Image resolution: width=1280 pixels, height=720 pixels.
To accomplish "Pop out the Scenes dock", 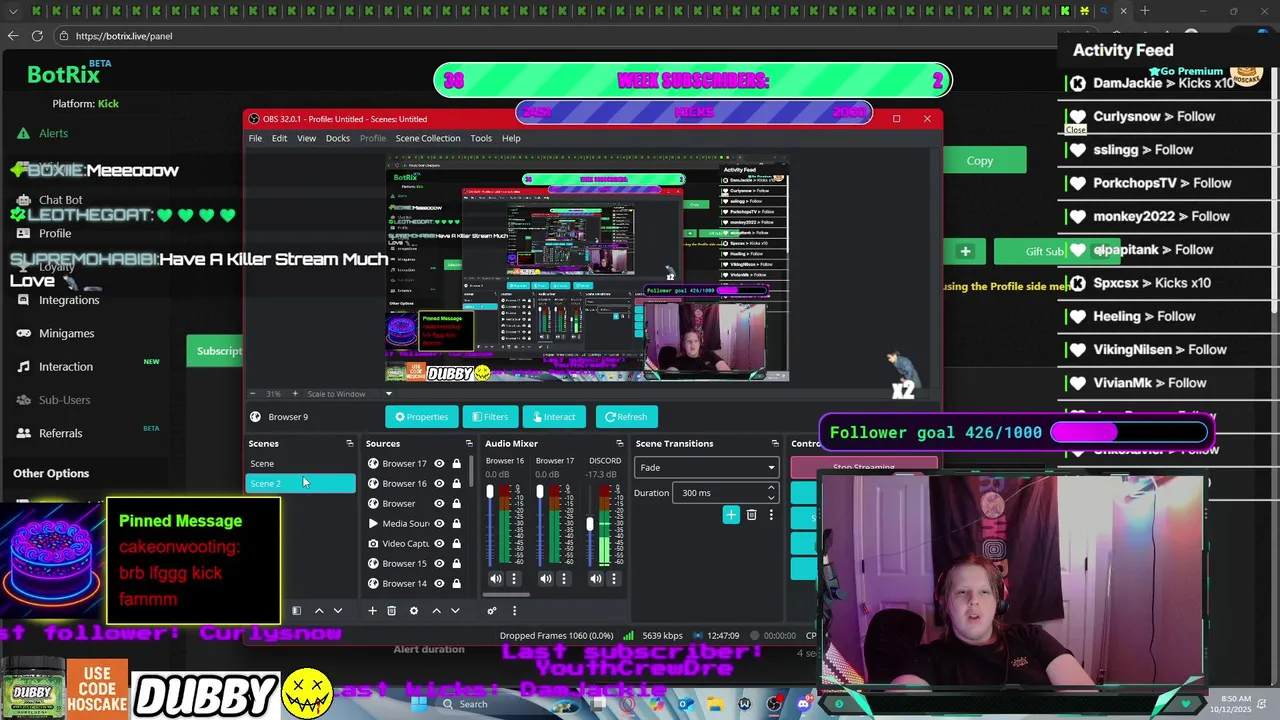I will point(350,444).
